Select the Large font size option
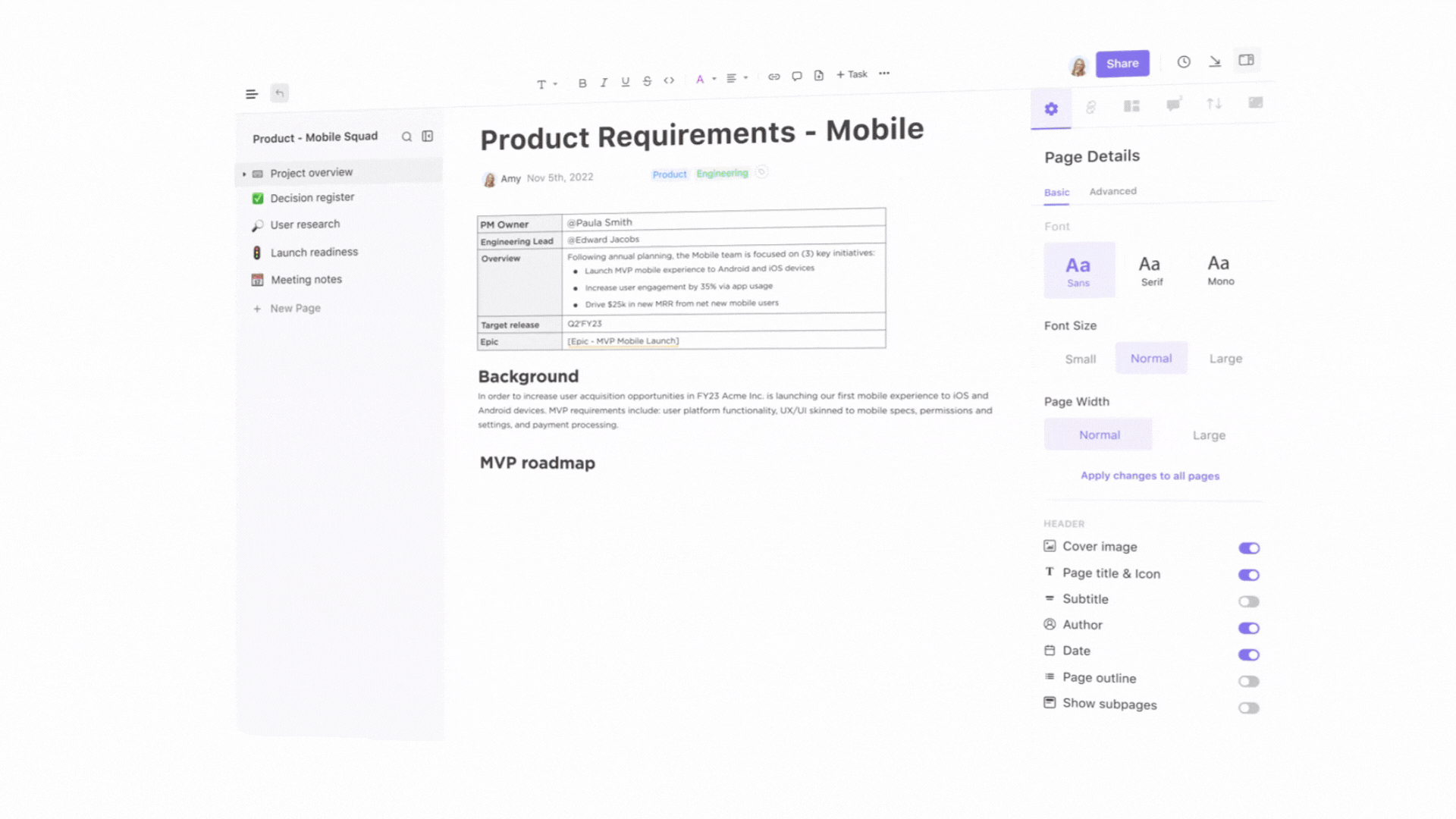This screenshot has height=819, width=1456. (1225, 358)
